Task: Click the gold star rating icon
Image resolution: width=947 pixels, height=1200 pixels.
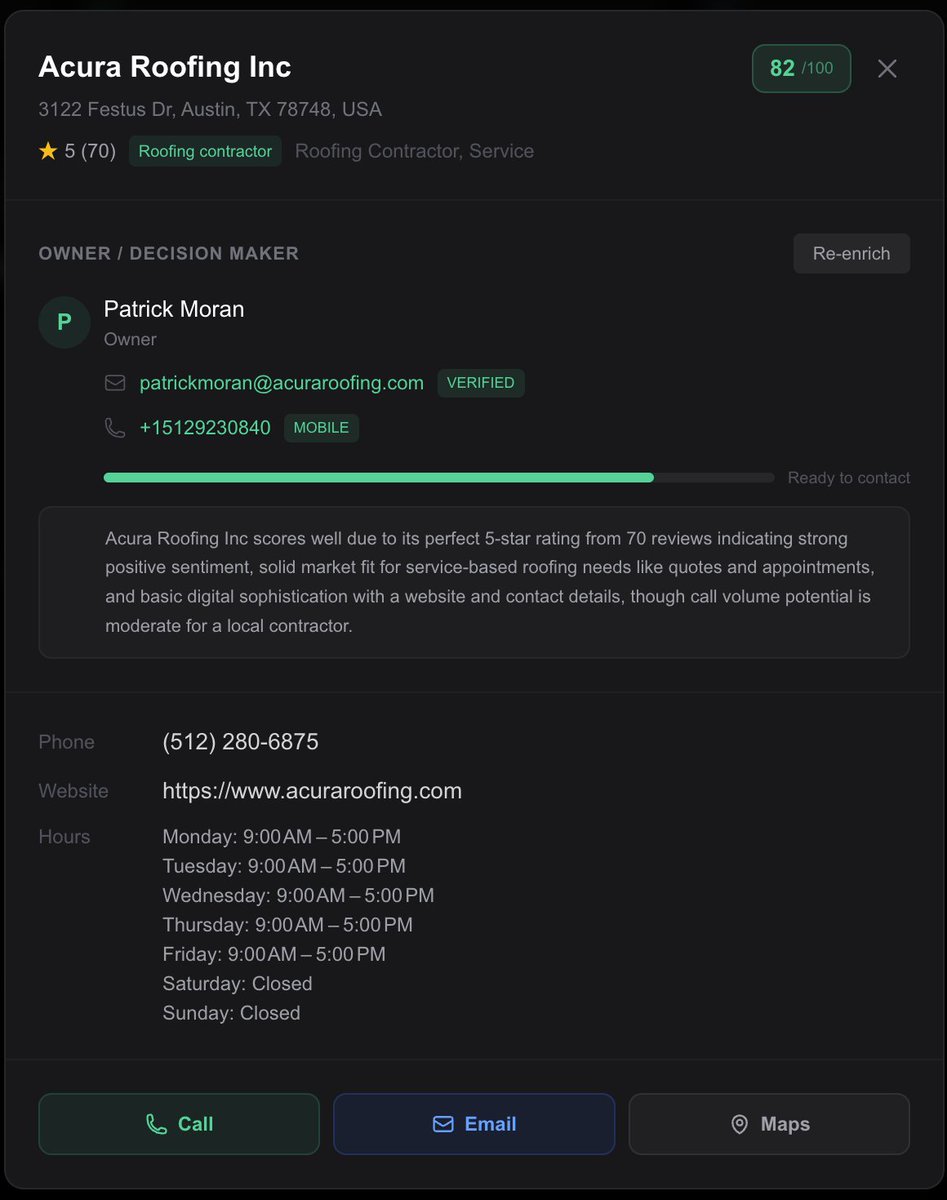Action: [48, 151]
